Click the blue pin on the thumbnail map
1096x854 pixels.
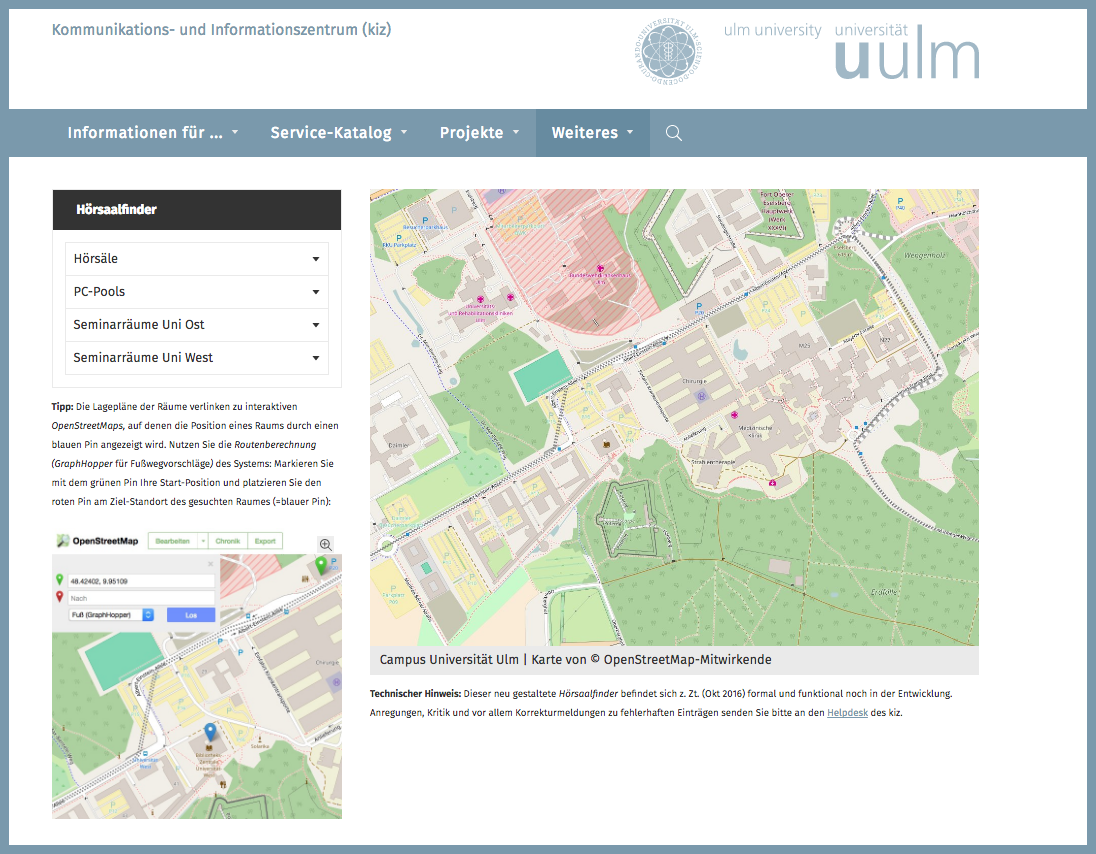point(210,735)
